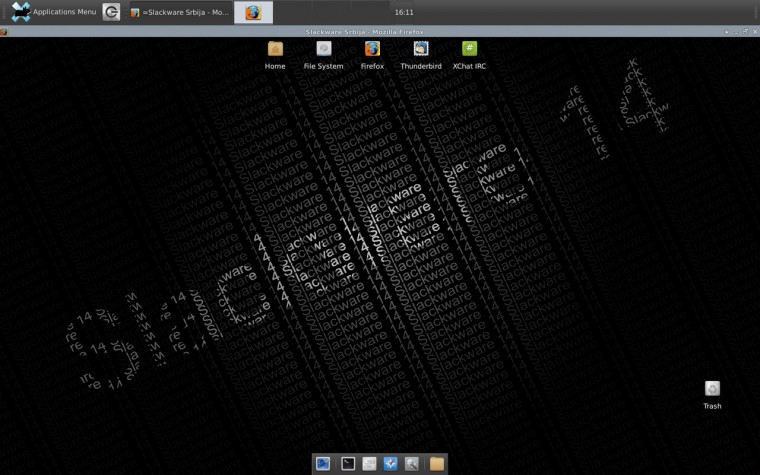
Task: Click the logout power button in panel
Action: 111,12
